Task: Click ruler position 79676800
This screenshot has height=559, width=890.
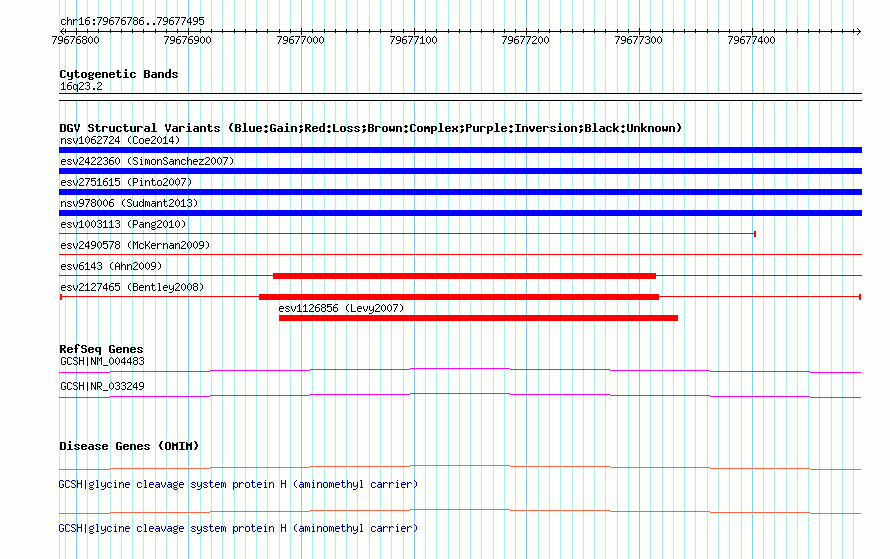Action: (x=75, y=40)
